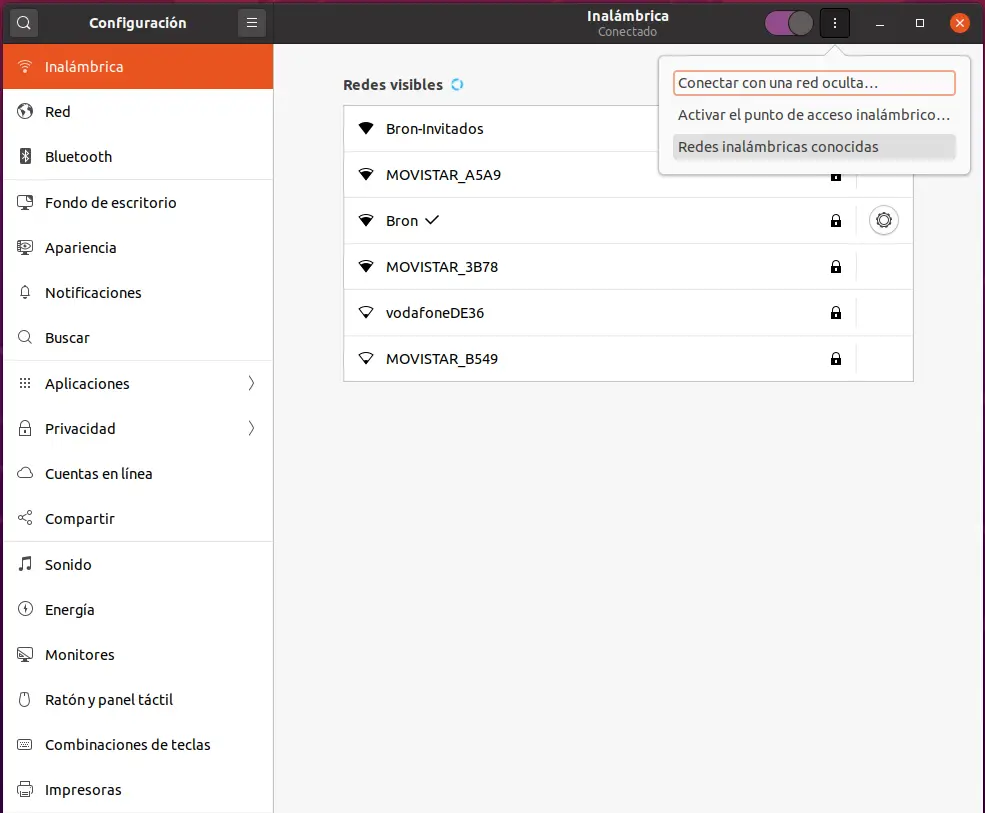Select Conectar con una red oculta
The height and width of the screenshot is (813, 985).
point(814,83)
